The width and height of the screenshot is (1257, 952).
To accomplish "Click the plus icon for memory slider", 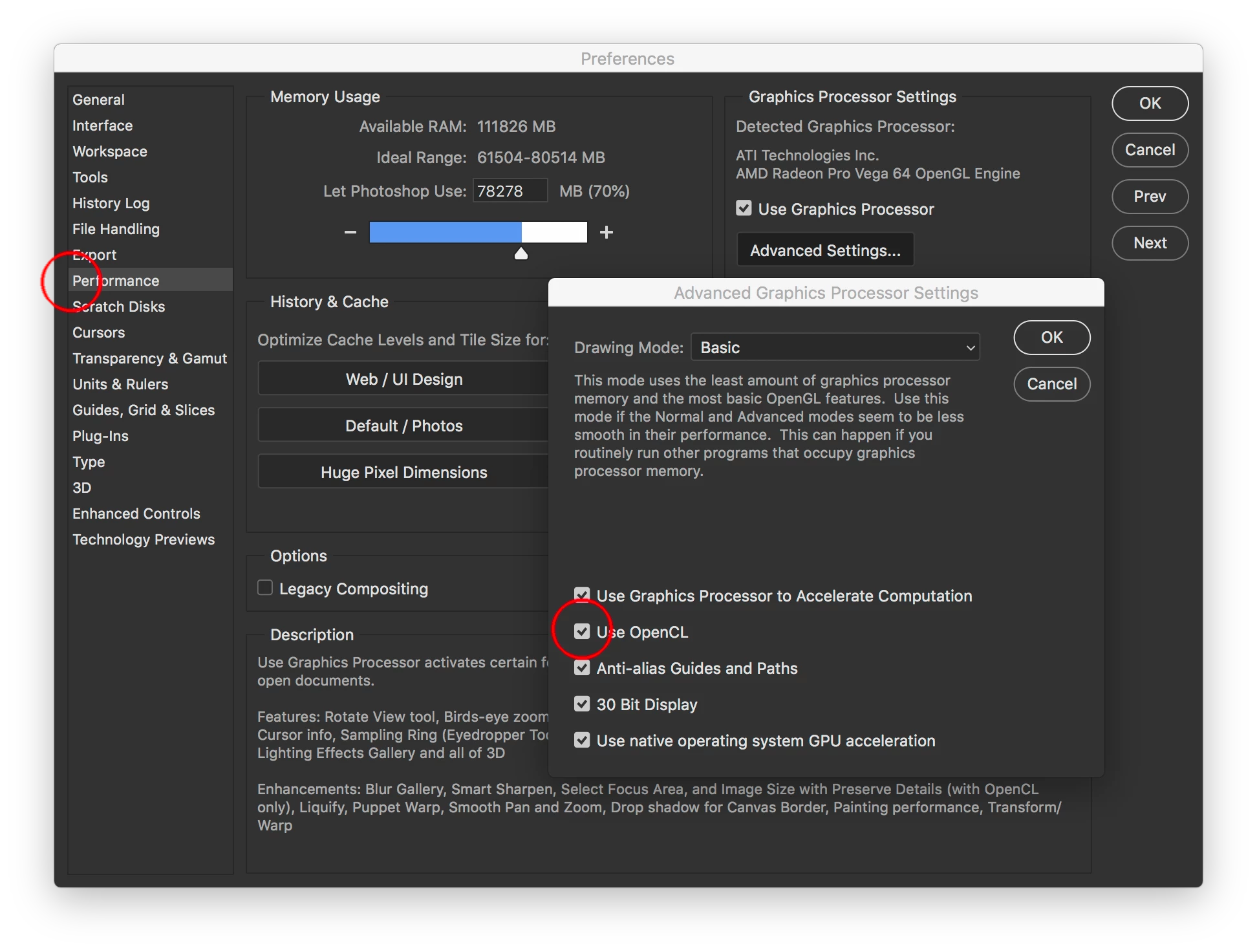I will tap(606, 232).
